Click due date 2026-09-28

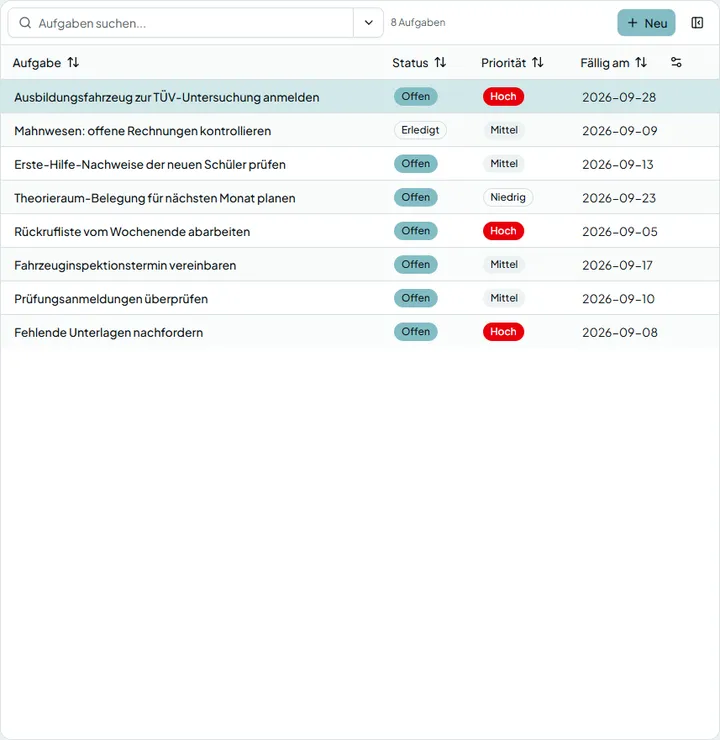tap(619, 97)
